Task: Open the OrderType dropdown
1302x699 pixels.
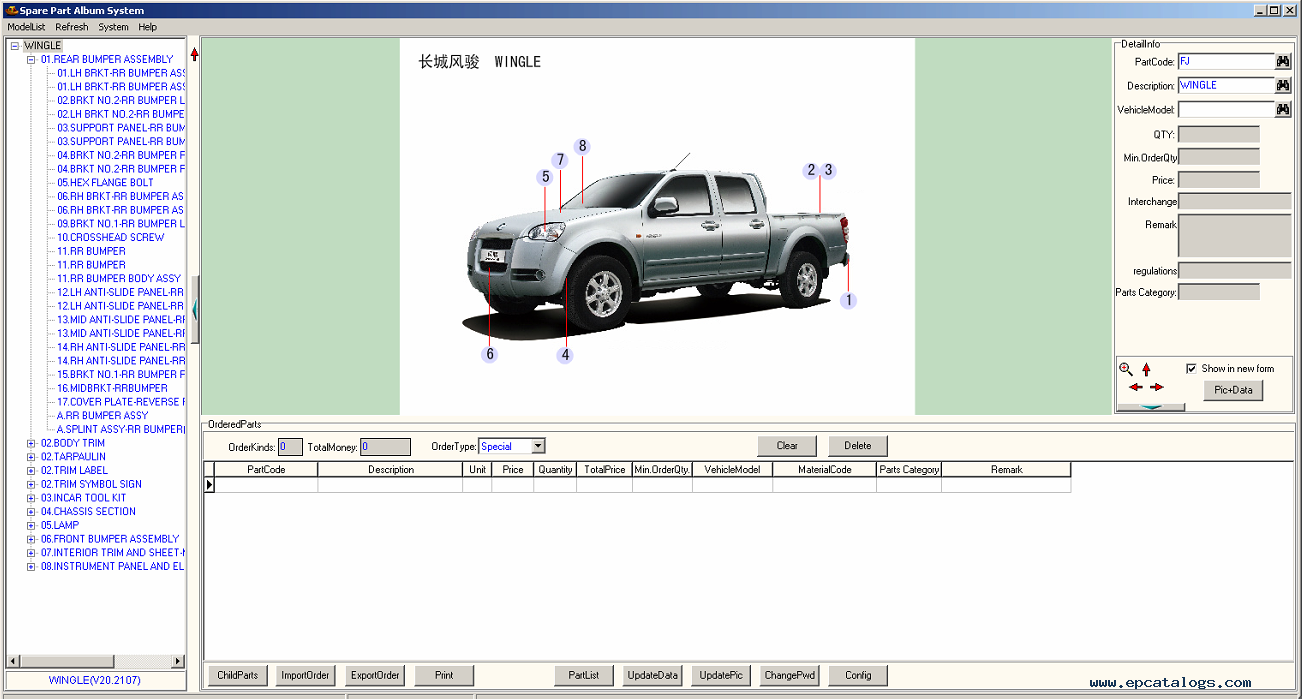Action: click(x=538, y=447)
